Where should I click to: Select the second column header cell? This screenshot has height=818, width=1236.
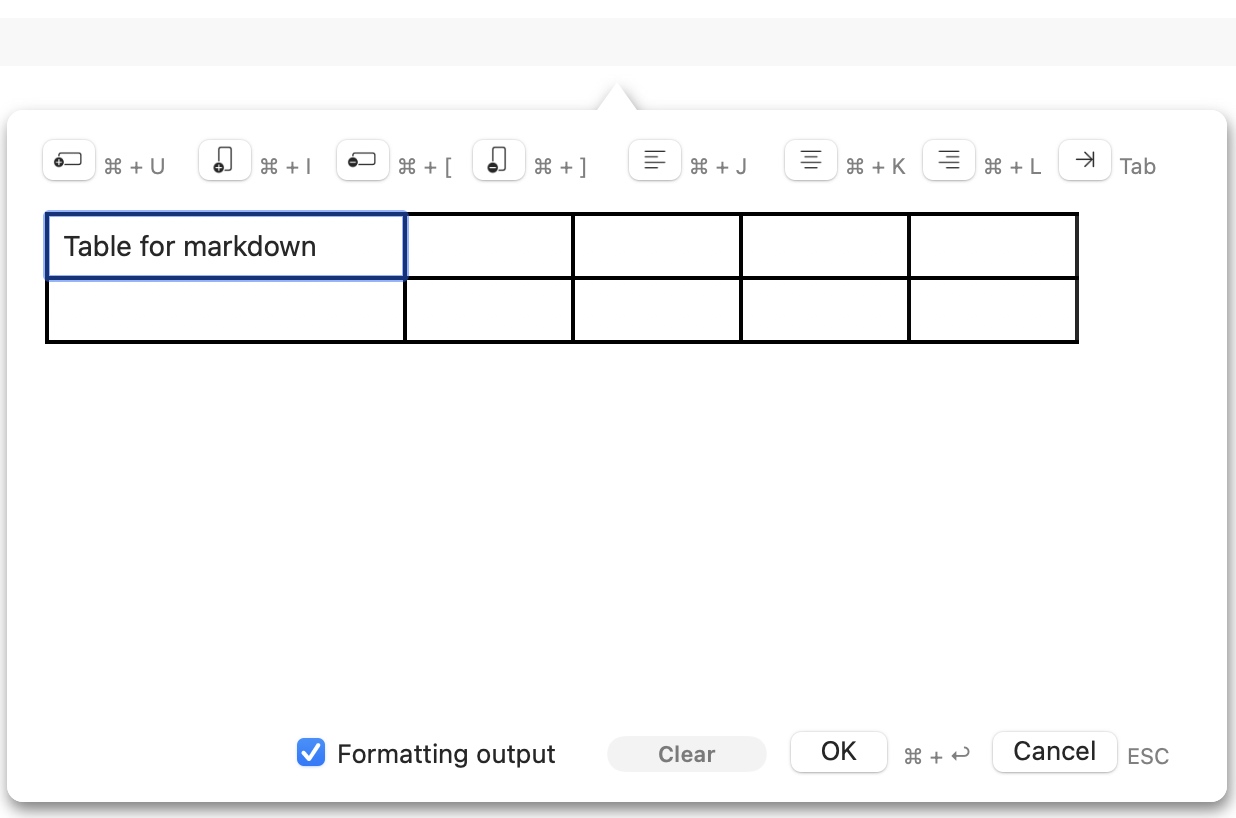pyautogui.click(x=489, y=246)
